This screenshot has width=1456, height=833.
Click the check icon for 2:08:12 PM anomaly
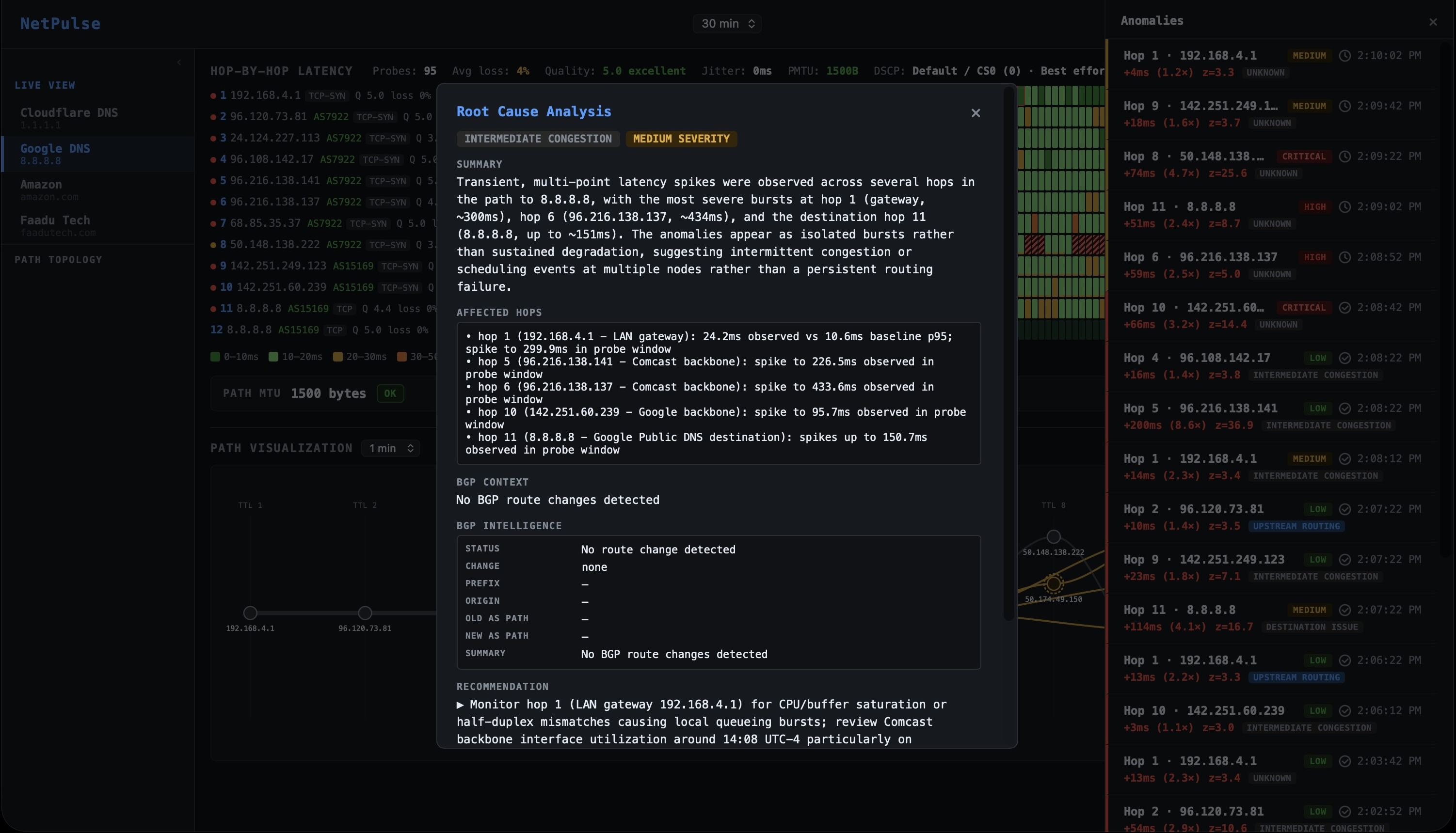[x=1345, y=458]
